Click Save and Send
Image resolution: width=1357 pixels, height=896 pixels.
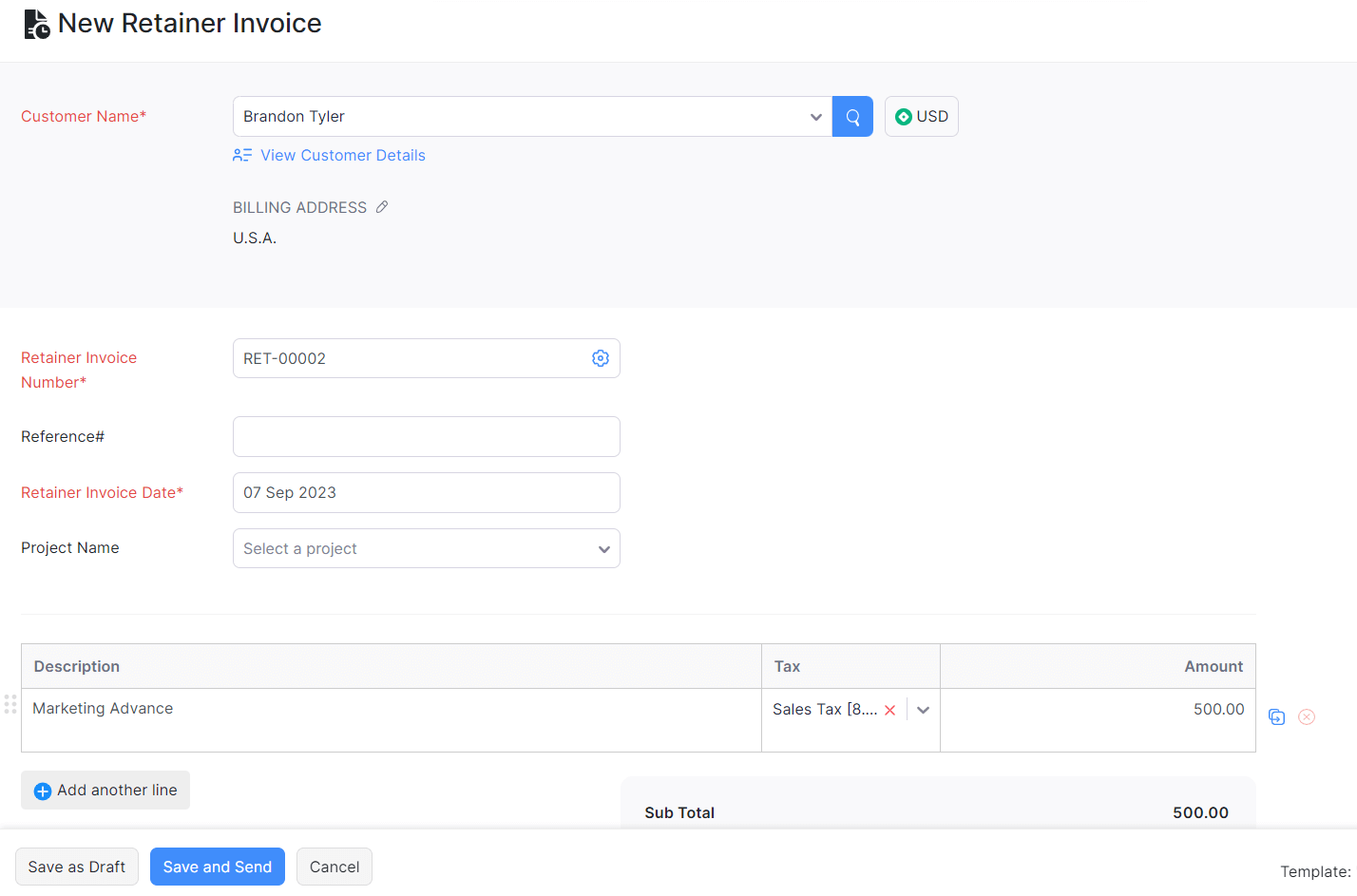(217, 867)
